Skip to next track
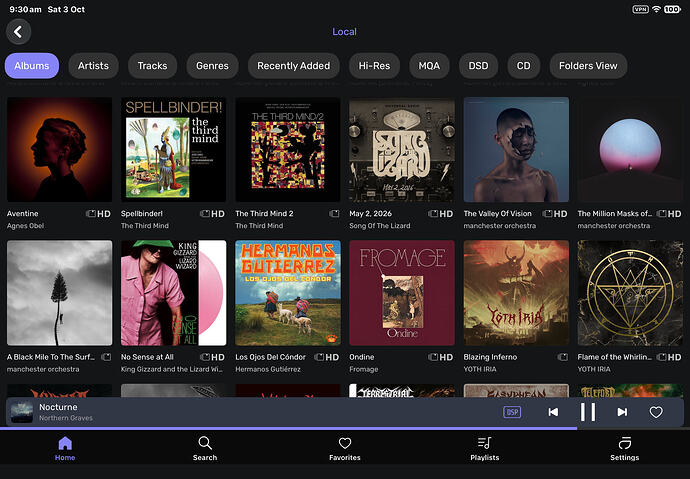Image resolution: width=690 pixels, height=479 pixels. pyautogui.click(x=622, y=412)
